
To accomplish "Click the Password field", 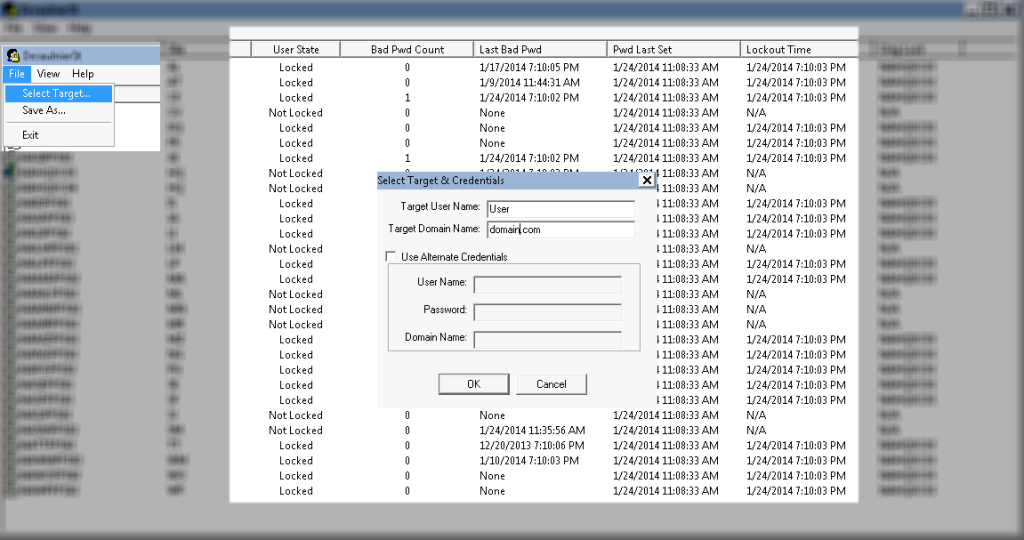I will pos(547,311).
